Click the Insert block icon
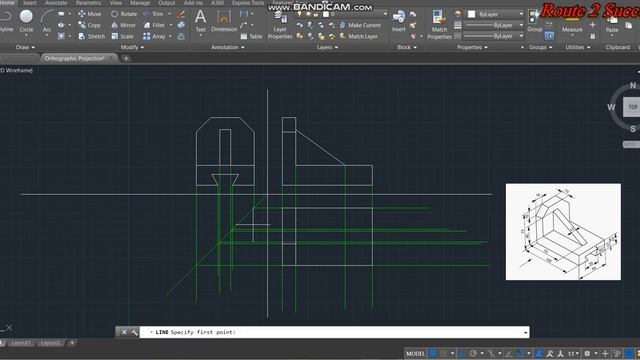640x360 pixels. pos(399,21)
